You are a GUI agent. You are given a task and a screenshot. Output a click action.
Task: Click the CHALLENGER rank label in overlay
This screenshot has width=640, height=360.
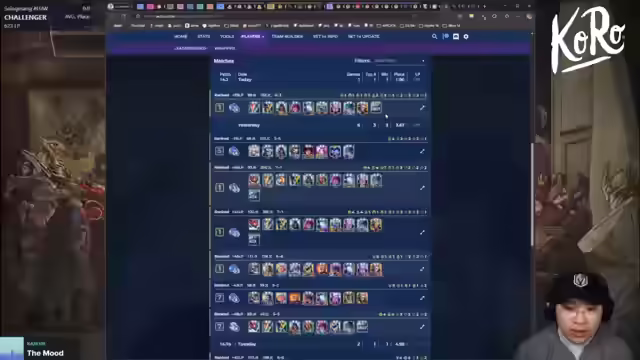[25, 18]
